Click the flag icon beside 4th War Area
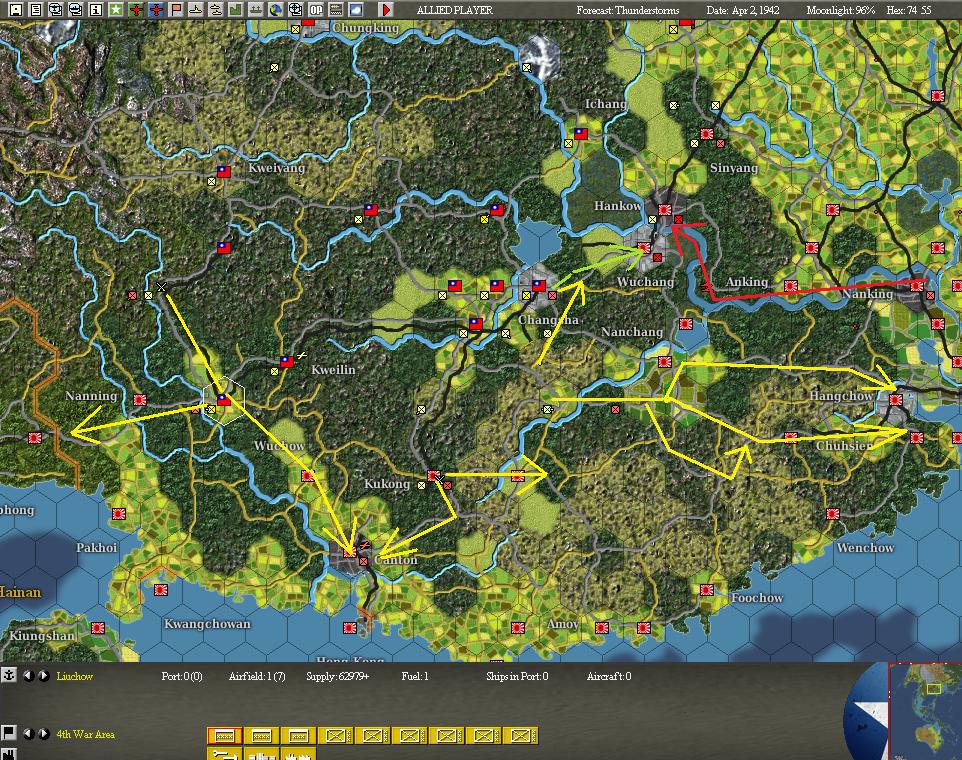Image resolution: width=962 pixels, height=760 pixels. pos(9,733)
